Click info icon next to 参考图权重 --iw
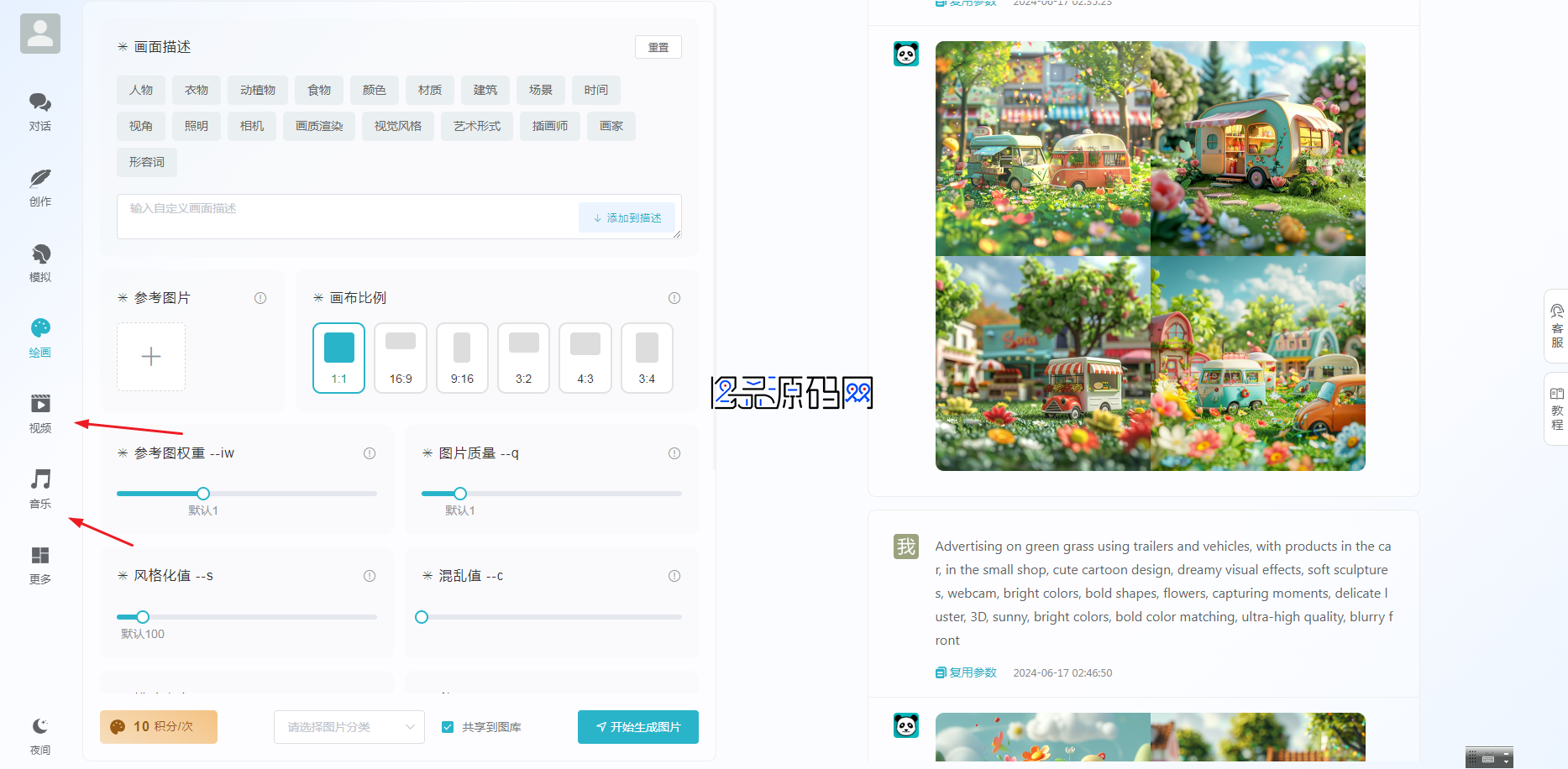Viewport: 1568px width, 769px height. pos(370,453)
